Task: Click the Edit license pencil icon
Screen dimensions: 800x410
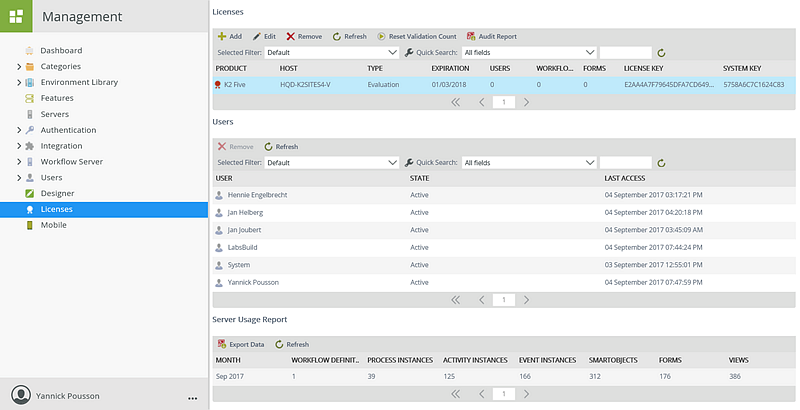Action: tap(257, 36)
